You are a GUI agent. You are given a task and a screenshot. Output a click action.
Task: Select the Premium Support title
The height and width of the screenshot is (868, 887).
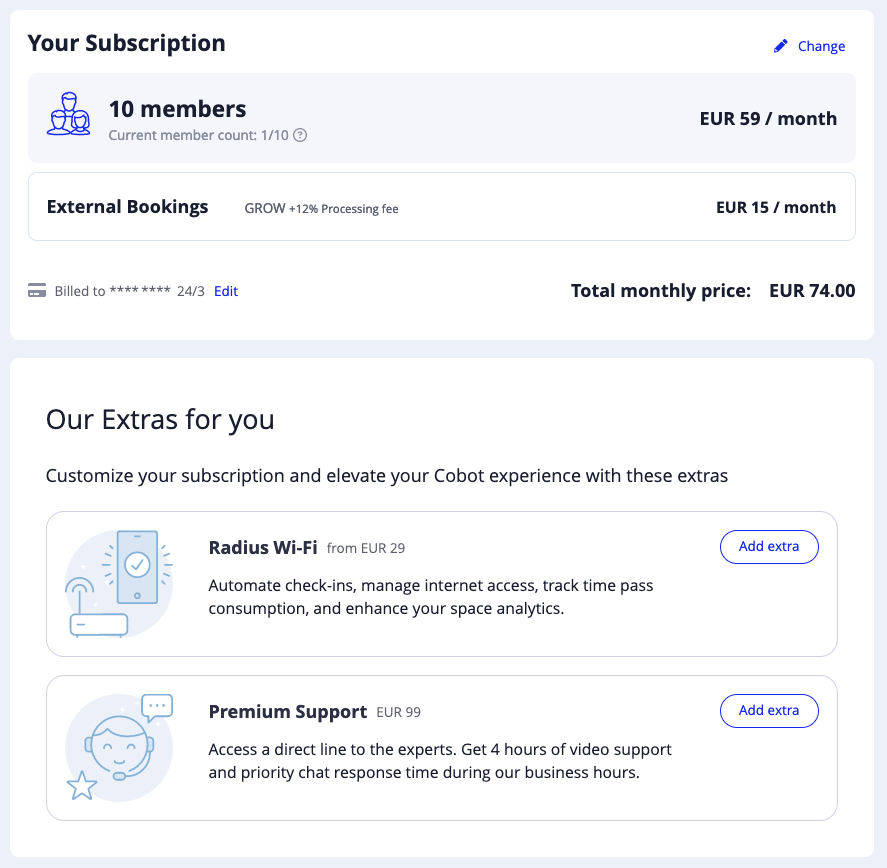[x=288, y=712]
